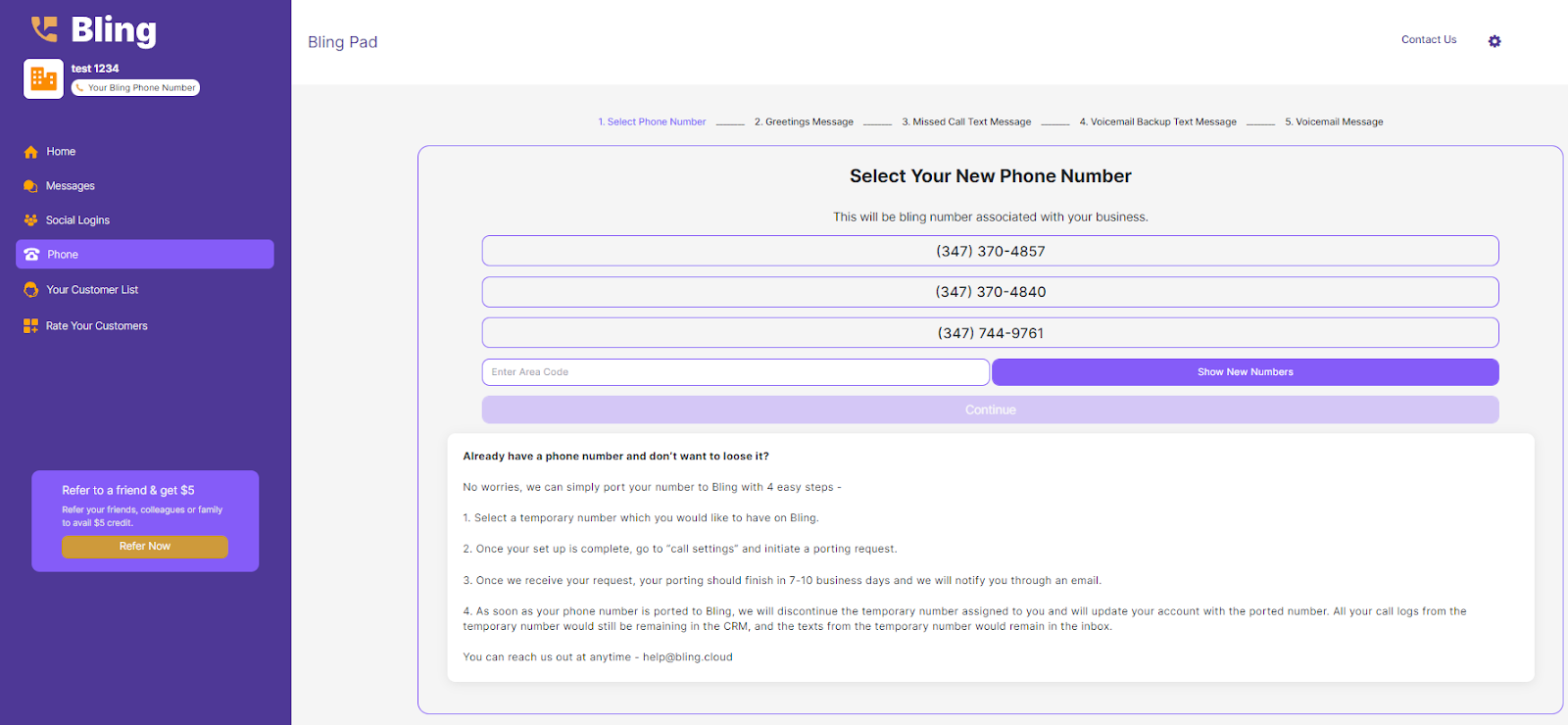
Task: Click the Social Logins people icon
Action: click(x=31, y=220)
